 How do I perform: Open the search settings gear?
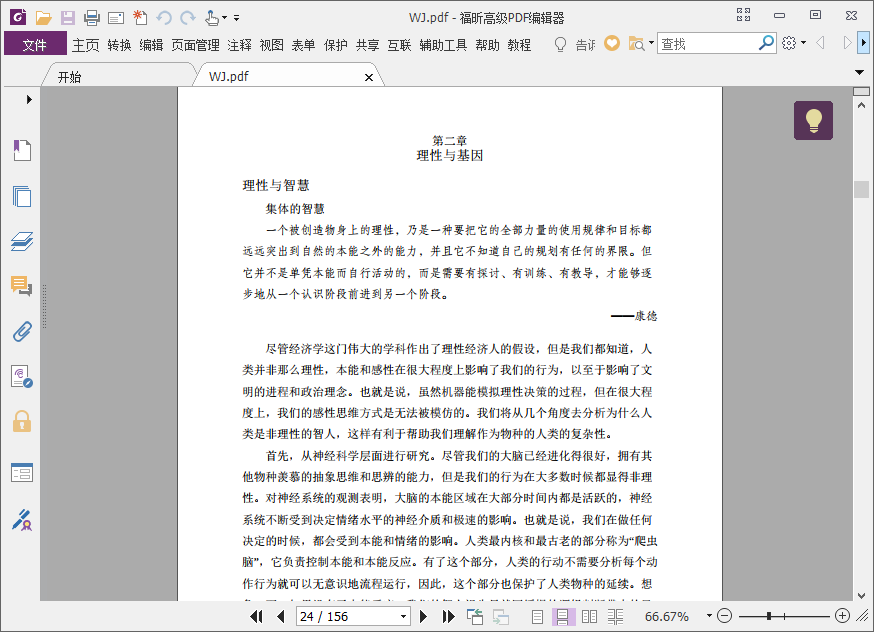(x=789, y=43)
